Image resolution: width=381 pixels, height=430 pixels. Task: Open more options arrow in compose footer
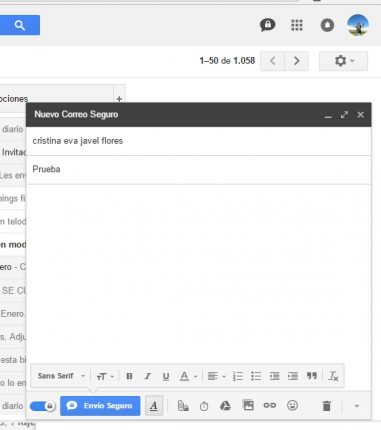pyautogui.click(x=357, y=406)
